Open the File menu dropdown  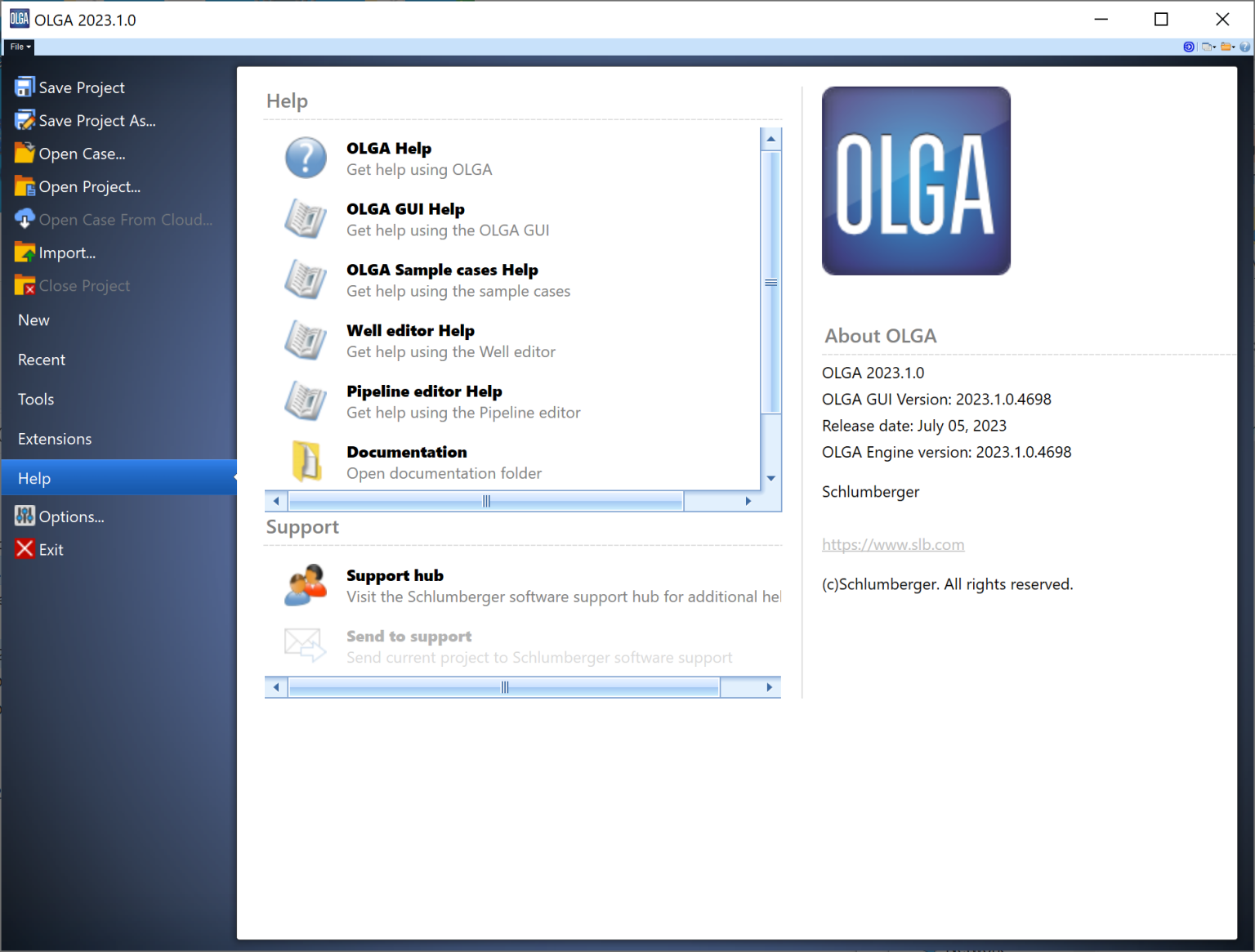18,47
